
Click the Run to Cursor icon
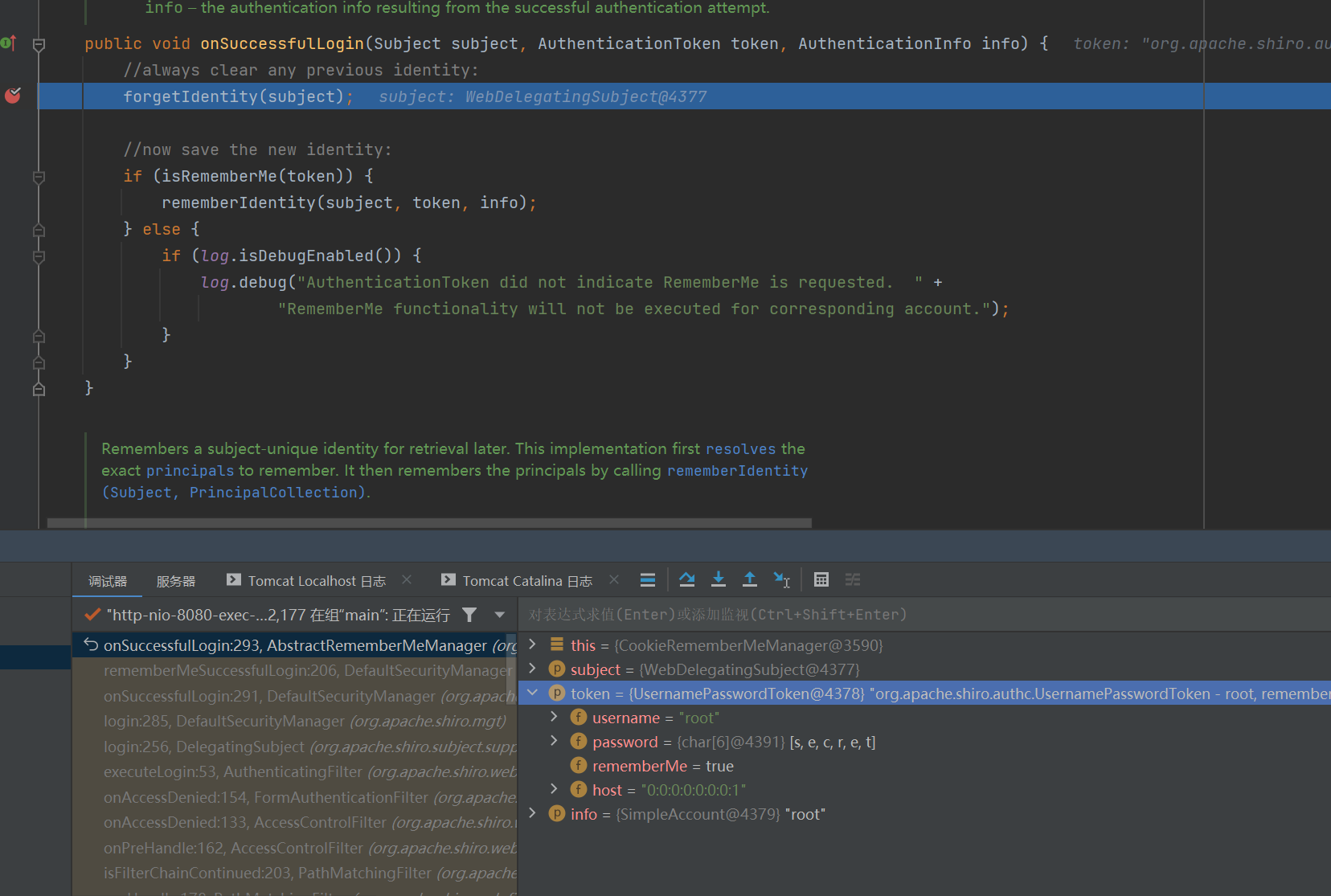click(781, 579)
